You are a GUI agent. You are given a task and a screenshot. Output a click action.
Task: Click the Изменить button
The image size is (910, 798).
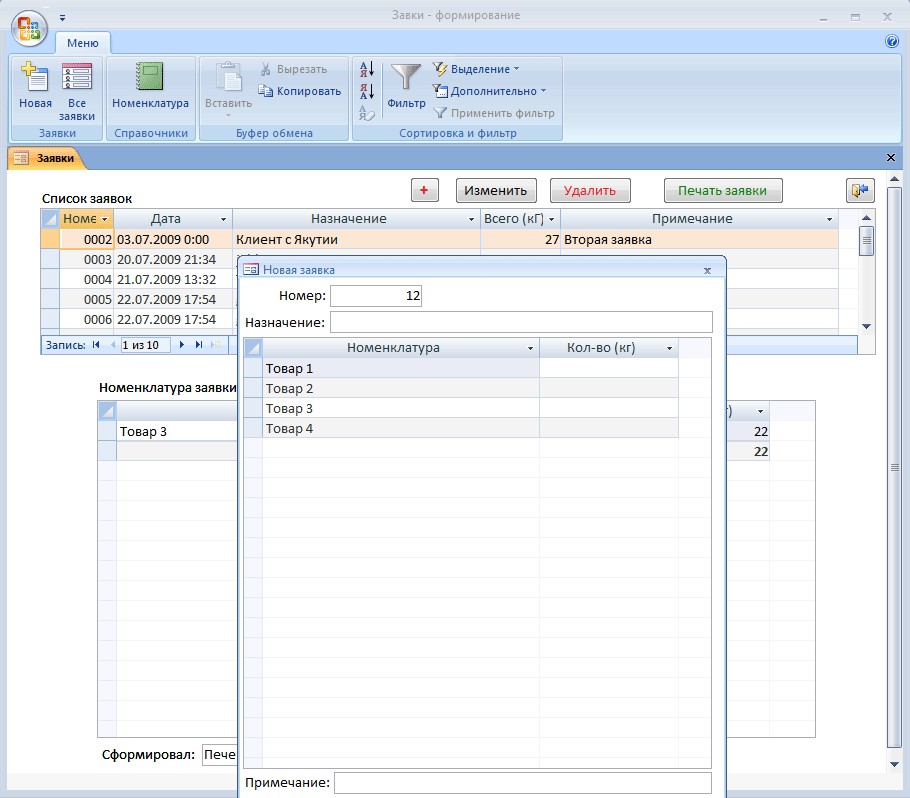click(496, 190)
